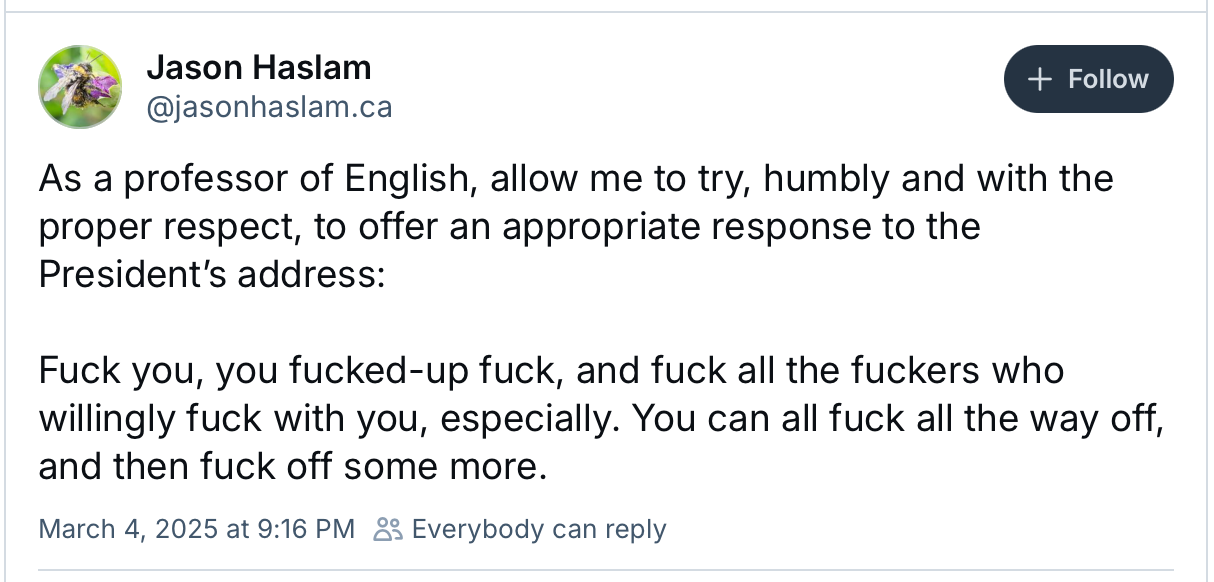Follow Jason Haslam
The height and width of the screenshot is (582, 1214).
click(1088, 79)
